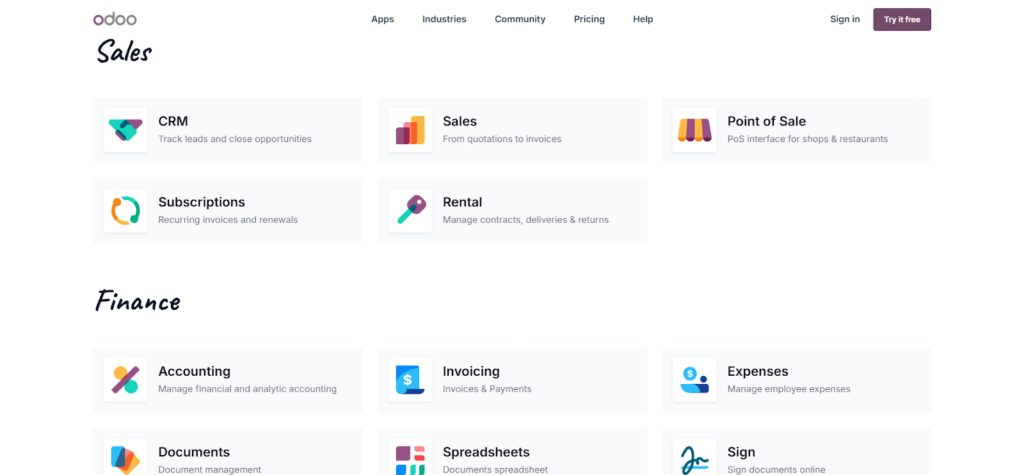Click 'Sign documents online' description text
Screen dimensions: 1024x475
(776, 470)
